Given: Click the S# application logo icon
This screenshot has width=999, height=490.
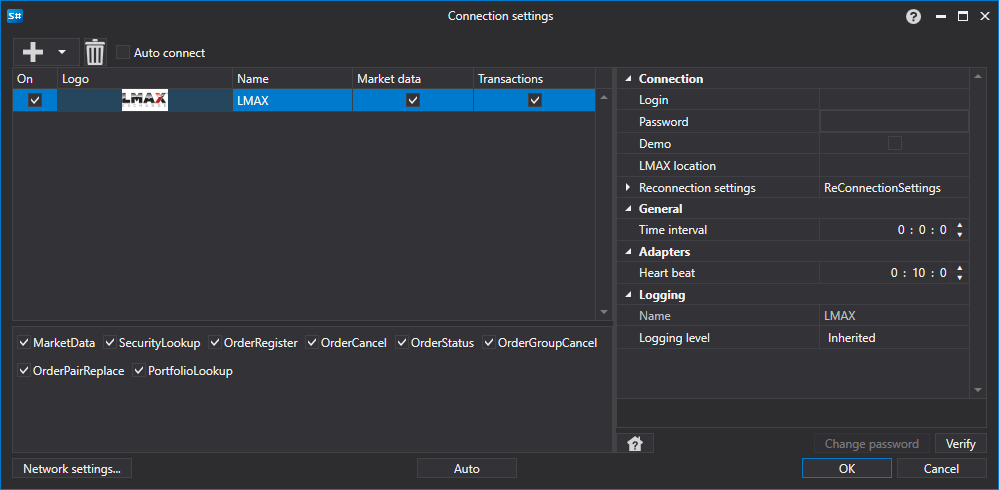Looking at the screenshot, I should [15, 17].
